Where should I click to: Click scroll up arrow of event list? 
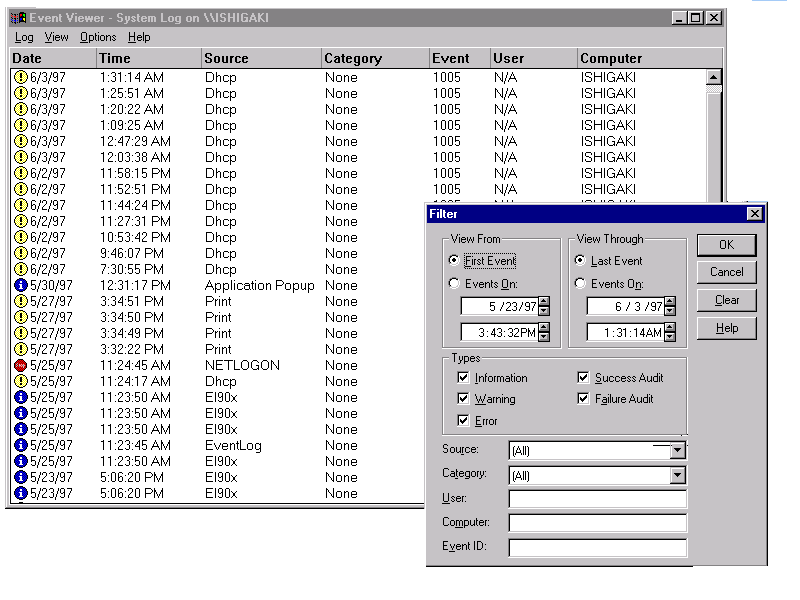click(x=713, y=78)
